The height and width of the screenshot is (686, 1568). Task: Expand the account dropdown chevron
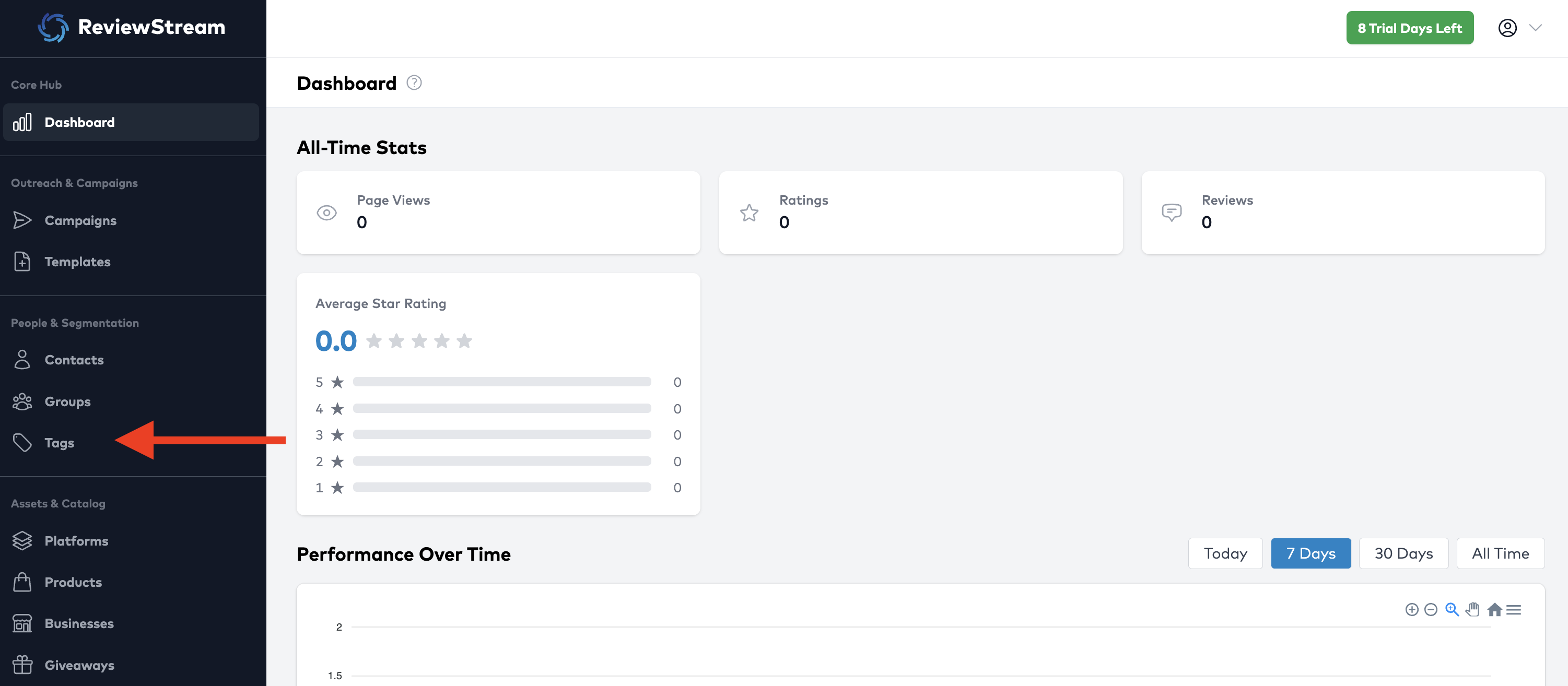pyautogui.click(x=1536, y=28)
